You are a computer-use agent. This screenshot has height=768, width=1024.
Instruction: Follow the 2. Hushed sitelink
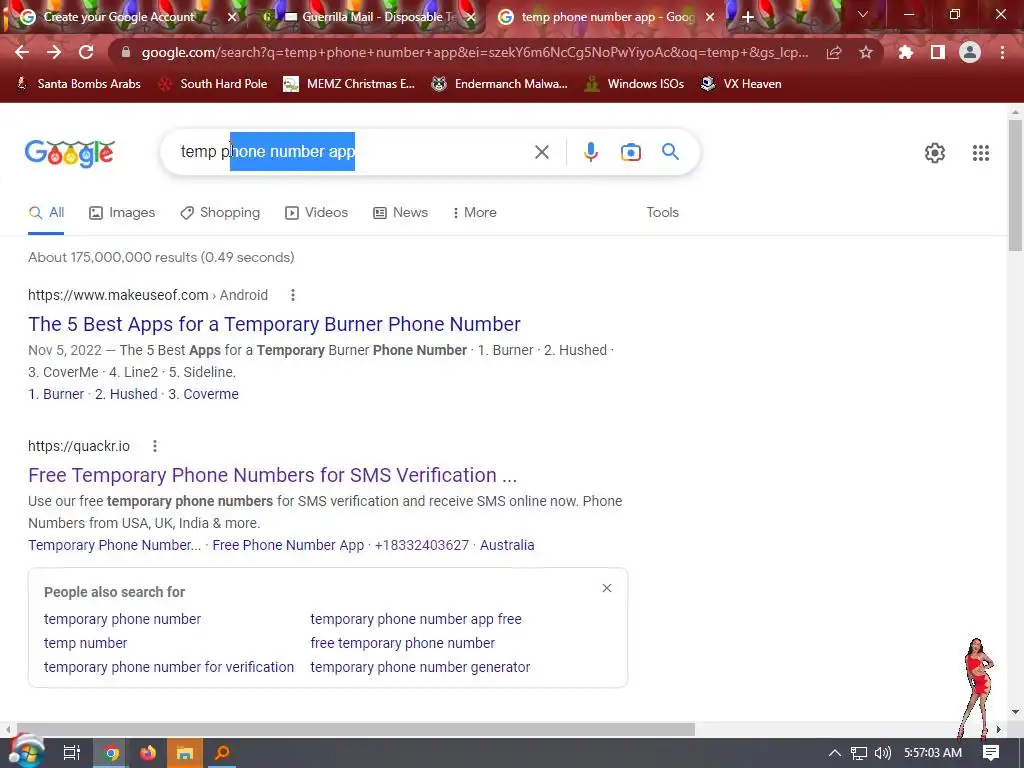[126, 394]
